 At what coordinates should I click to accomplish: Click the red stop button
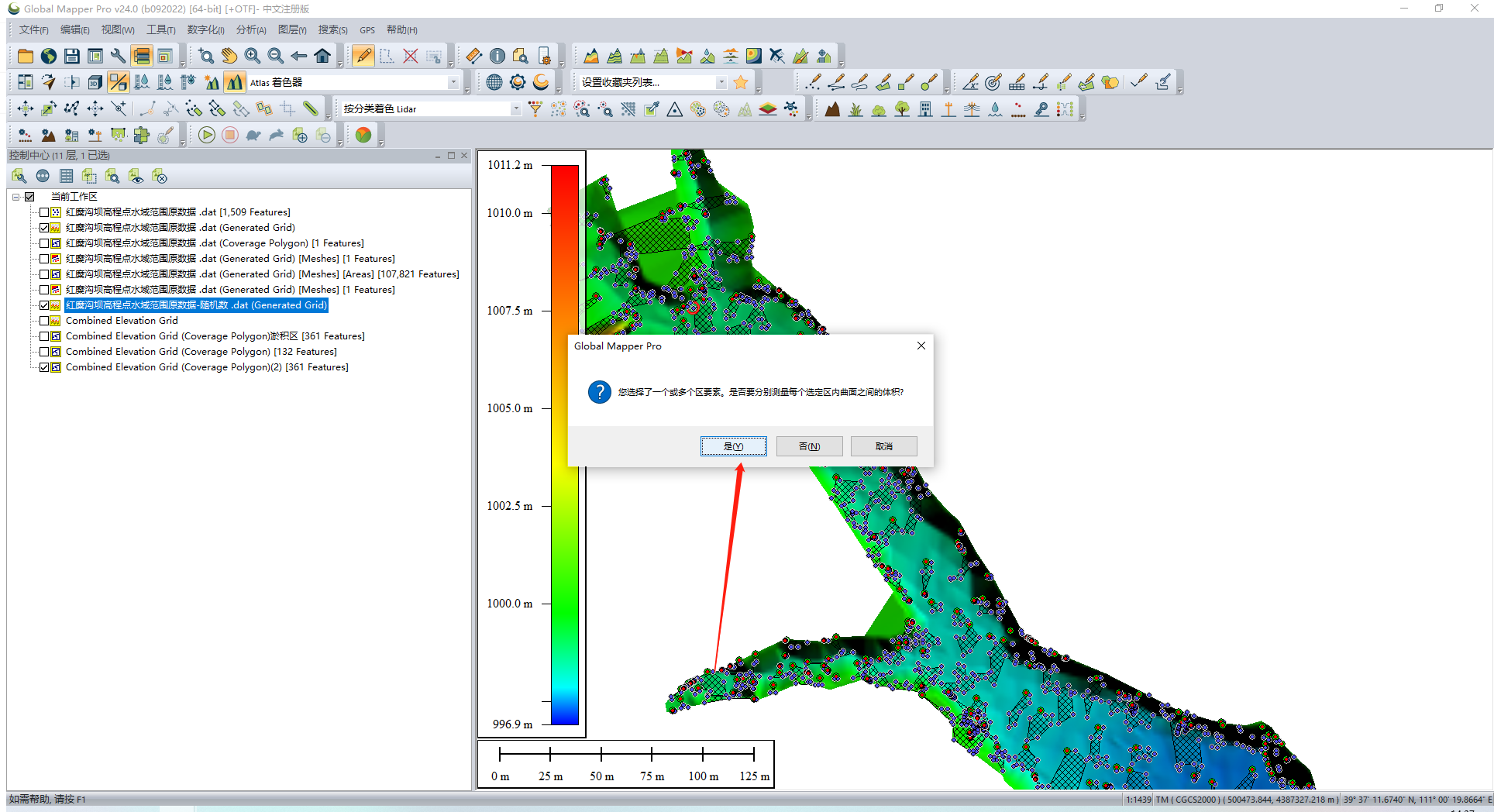tap(229, 136)
